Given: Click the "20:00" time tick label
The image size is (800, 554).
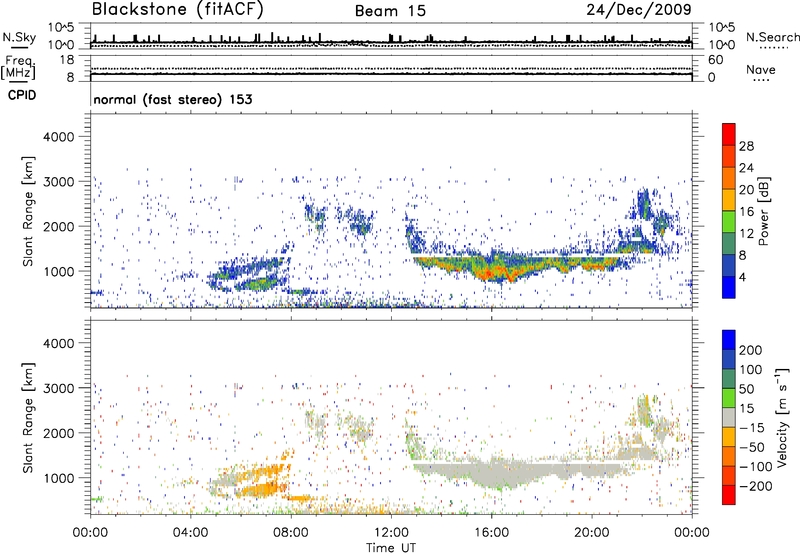Looking at the screenshot, I should point(591,533).
